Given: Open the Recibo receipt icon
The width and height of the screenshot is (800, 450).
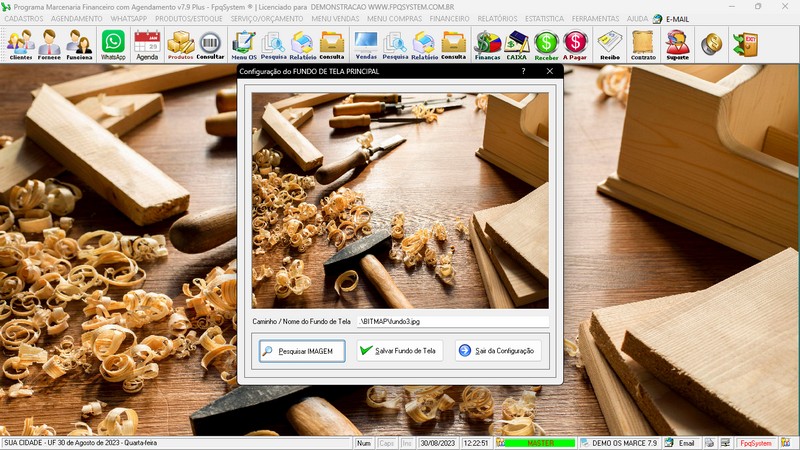Looking at the screenshot, I should (x=610, y=44).
